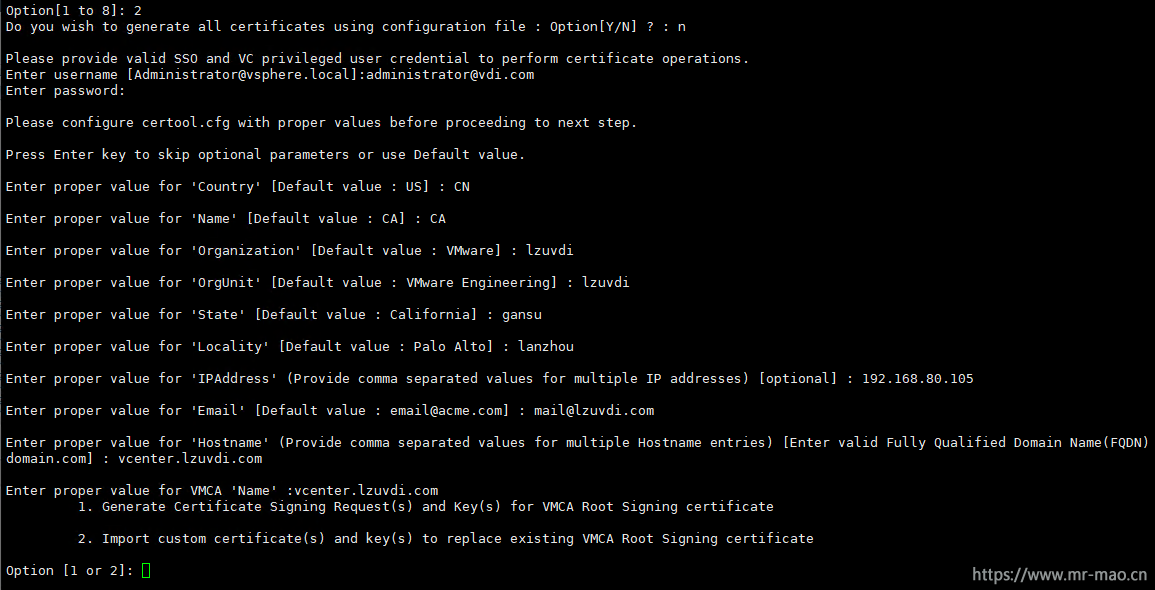
Task: Click the 'Option[1 to 8]: 2' line
Action: pos(73,10)
